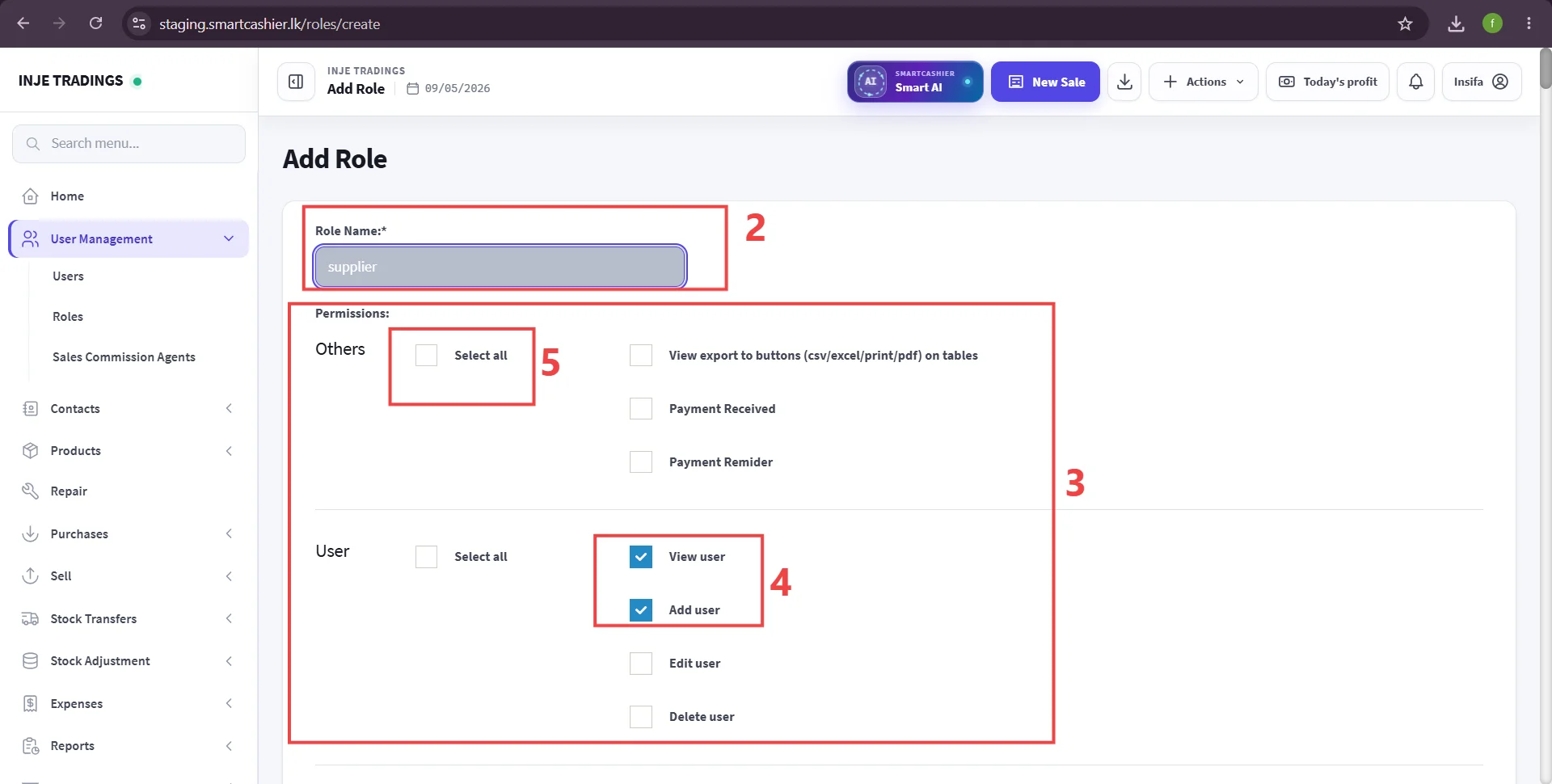Click the browser back arrow
The height and width of the screenshot is (784, 1552).
(x=23, y=23)
